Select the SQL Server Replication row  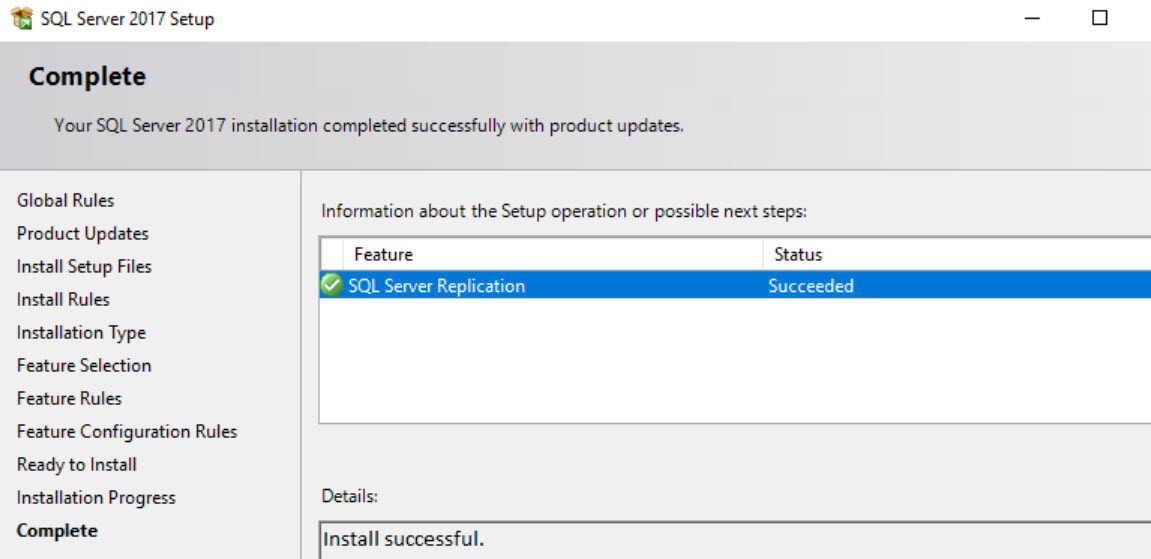[x=736, y=285]
